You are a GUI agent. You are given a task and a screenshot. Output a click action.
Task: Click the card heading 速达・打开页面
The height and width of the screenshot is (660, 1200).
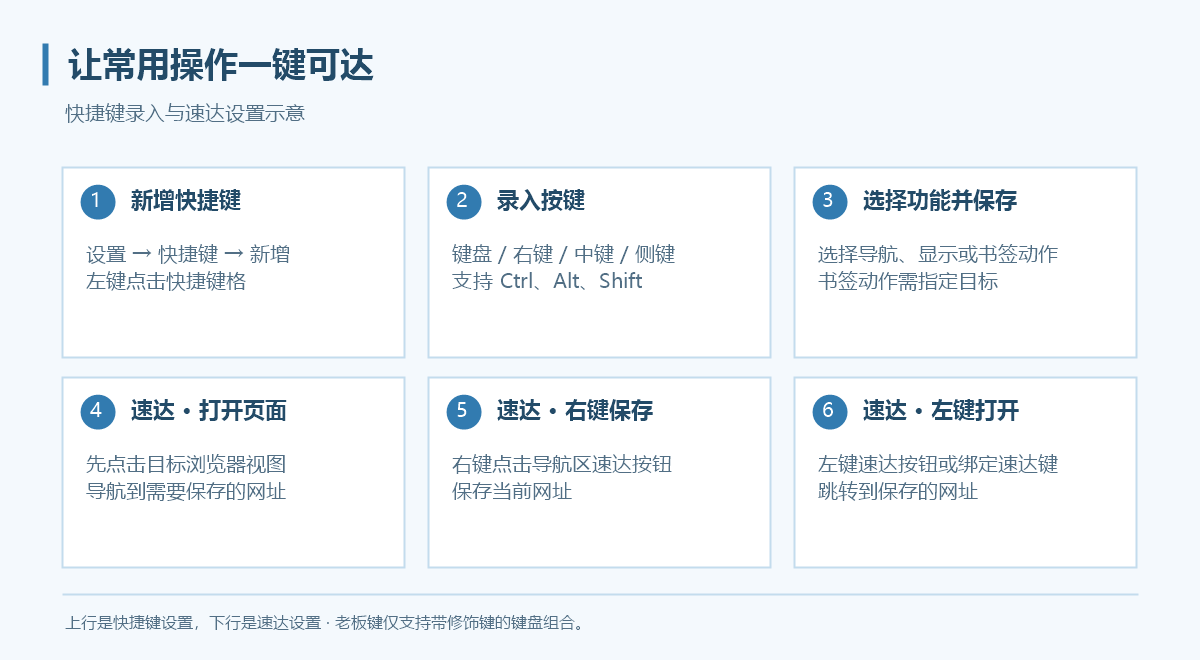209,411
